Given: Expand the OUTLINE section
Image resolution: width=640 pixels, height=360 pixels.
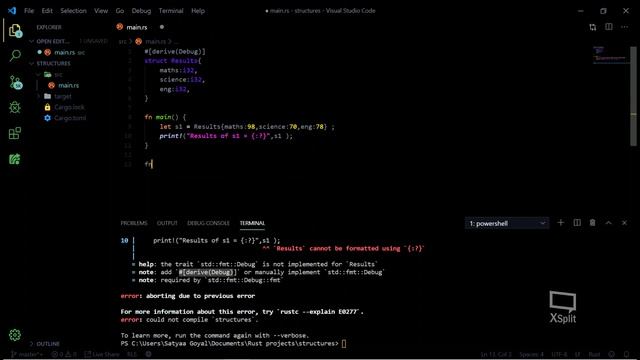Looking at the screenshot, I should pyautogui.click(x=48, y=344).
